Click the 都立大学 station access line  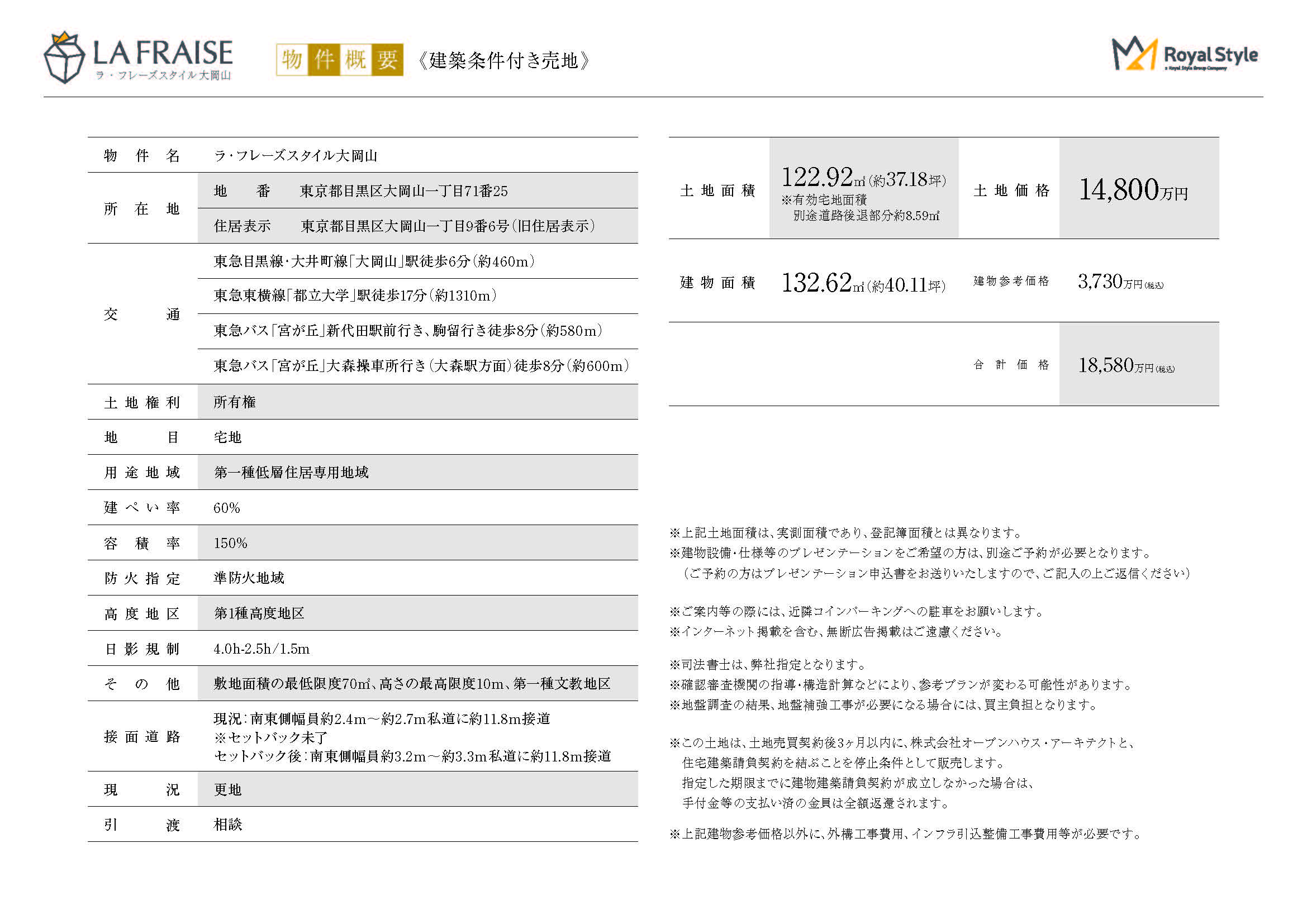(x=355, y=296)
